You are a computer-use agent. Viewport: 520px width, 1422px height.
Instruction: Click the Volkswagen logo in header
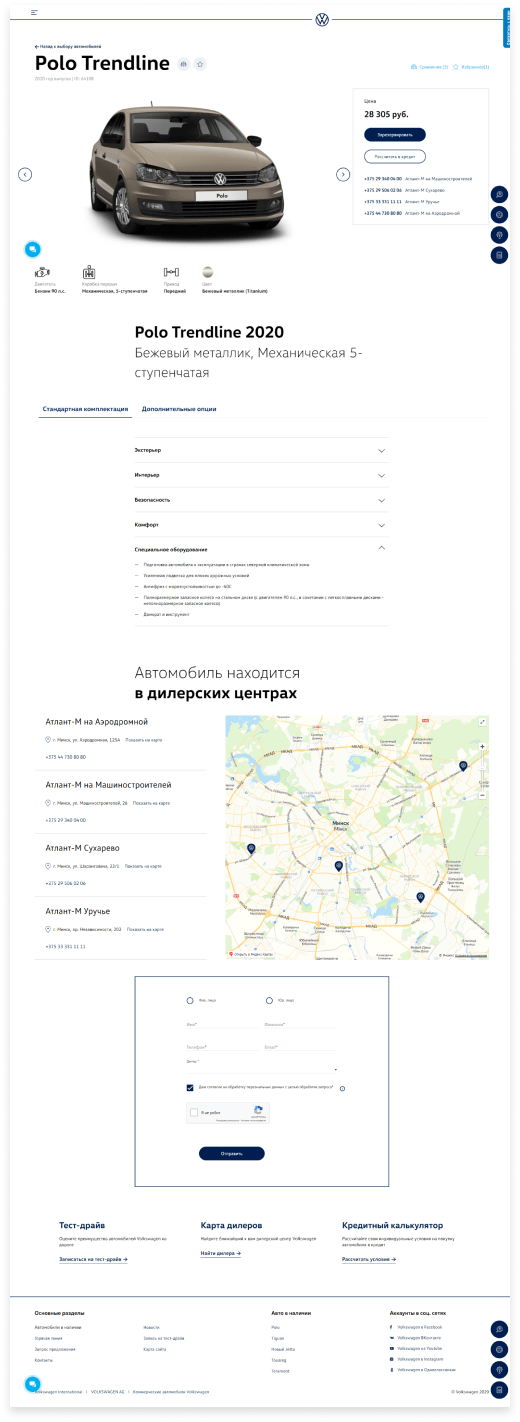pyautogui.click(x=322, y=19)
